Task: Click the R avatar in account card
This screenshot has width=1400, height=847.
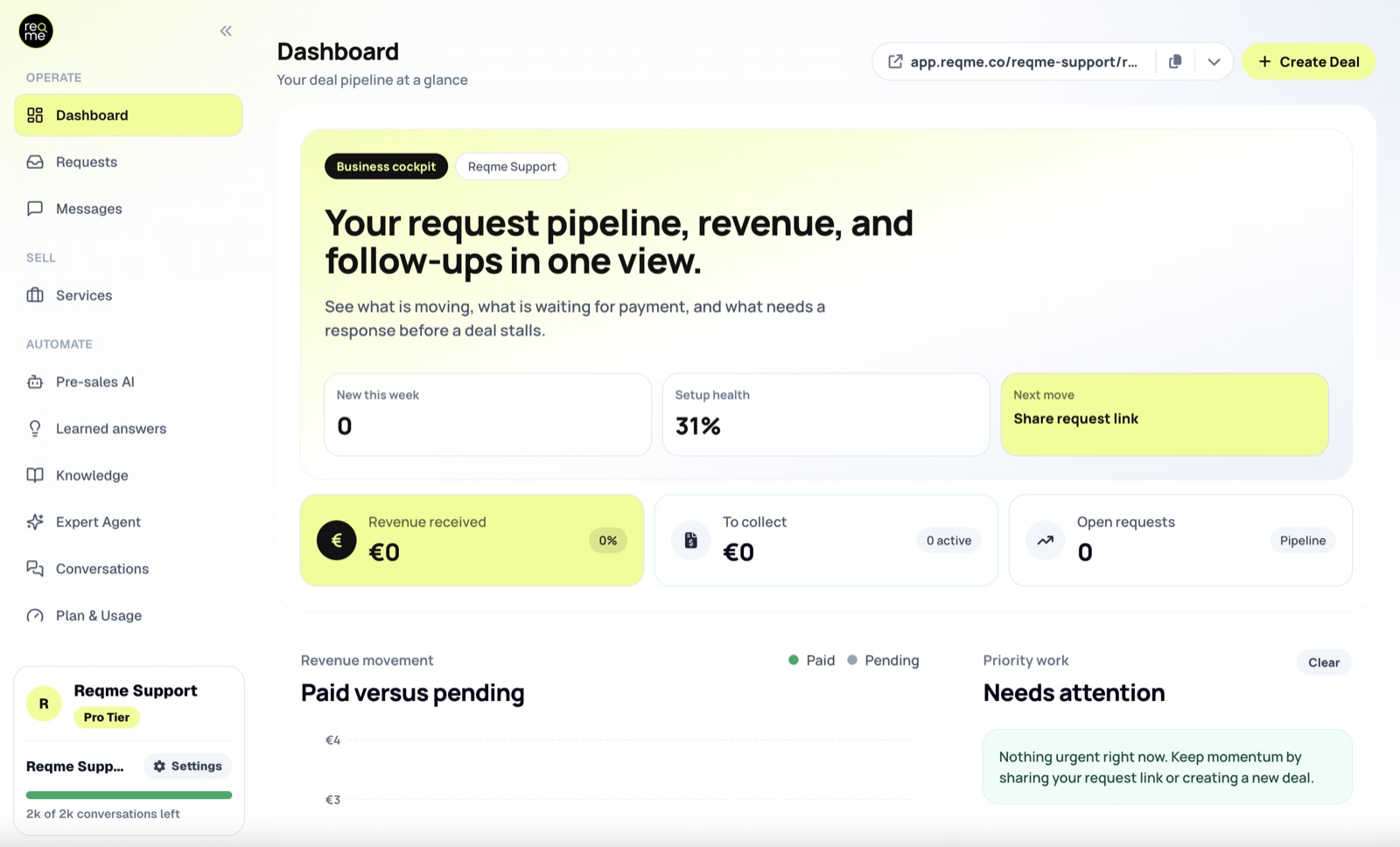Action: (44, 703)
